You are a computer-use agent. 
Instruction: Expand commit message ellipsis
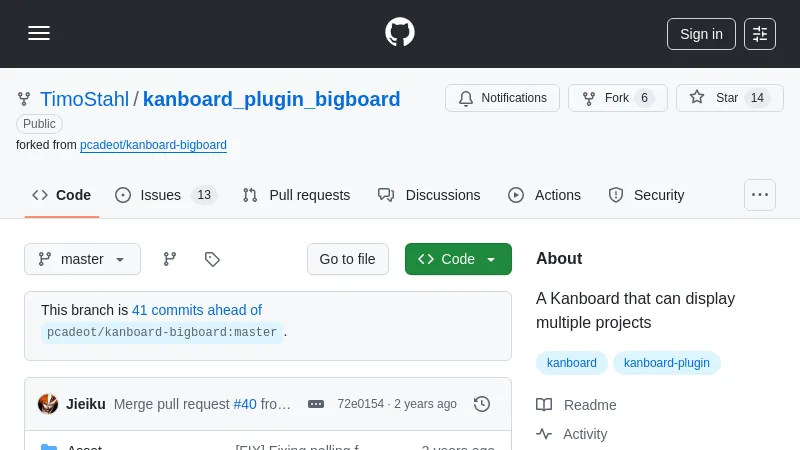[x=316, y=404]
